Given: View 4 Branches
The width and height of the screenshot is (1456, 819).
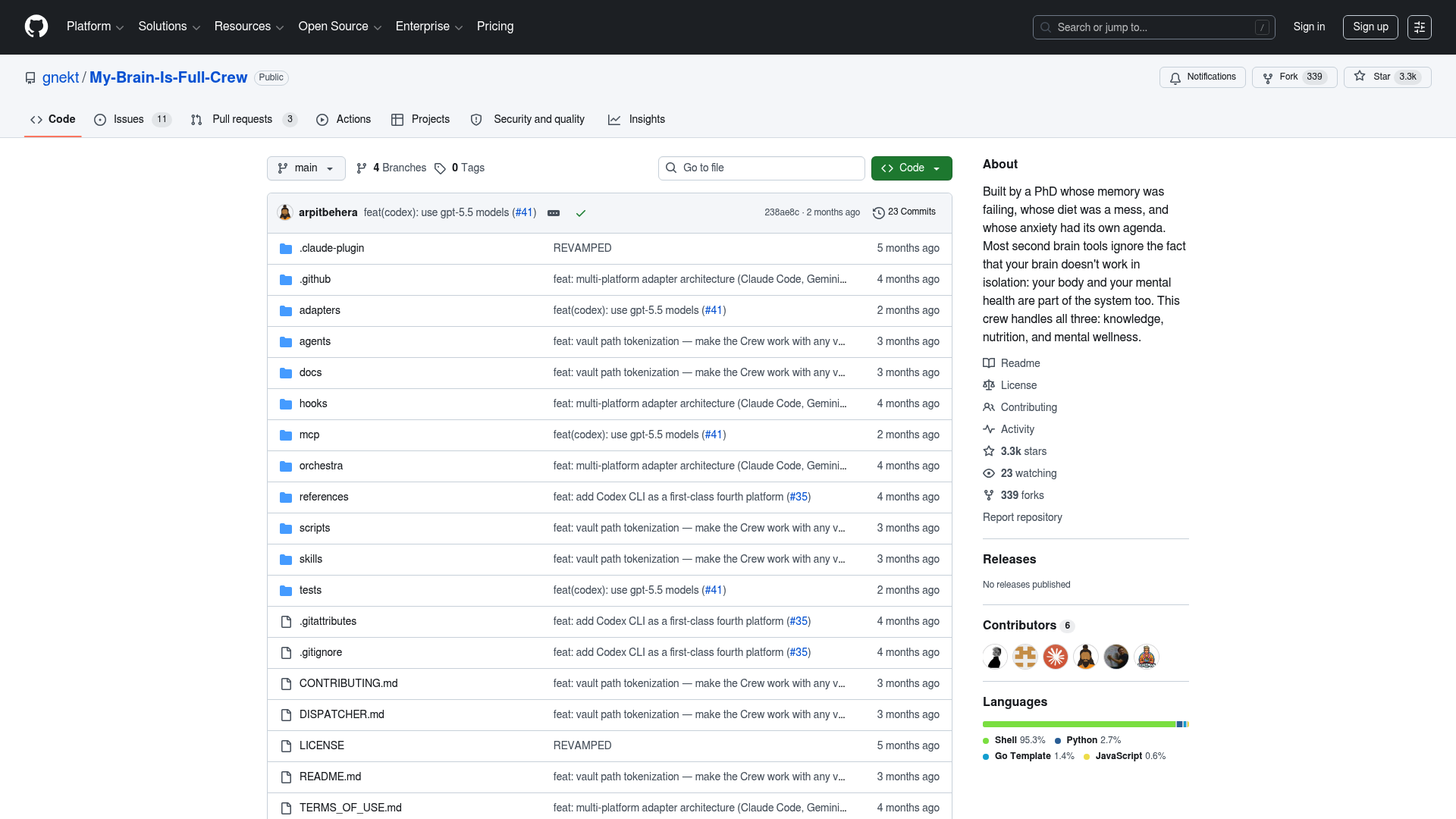Looking at the screenshot, I should click(x=391, y=168).
